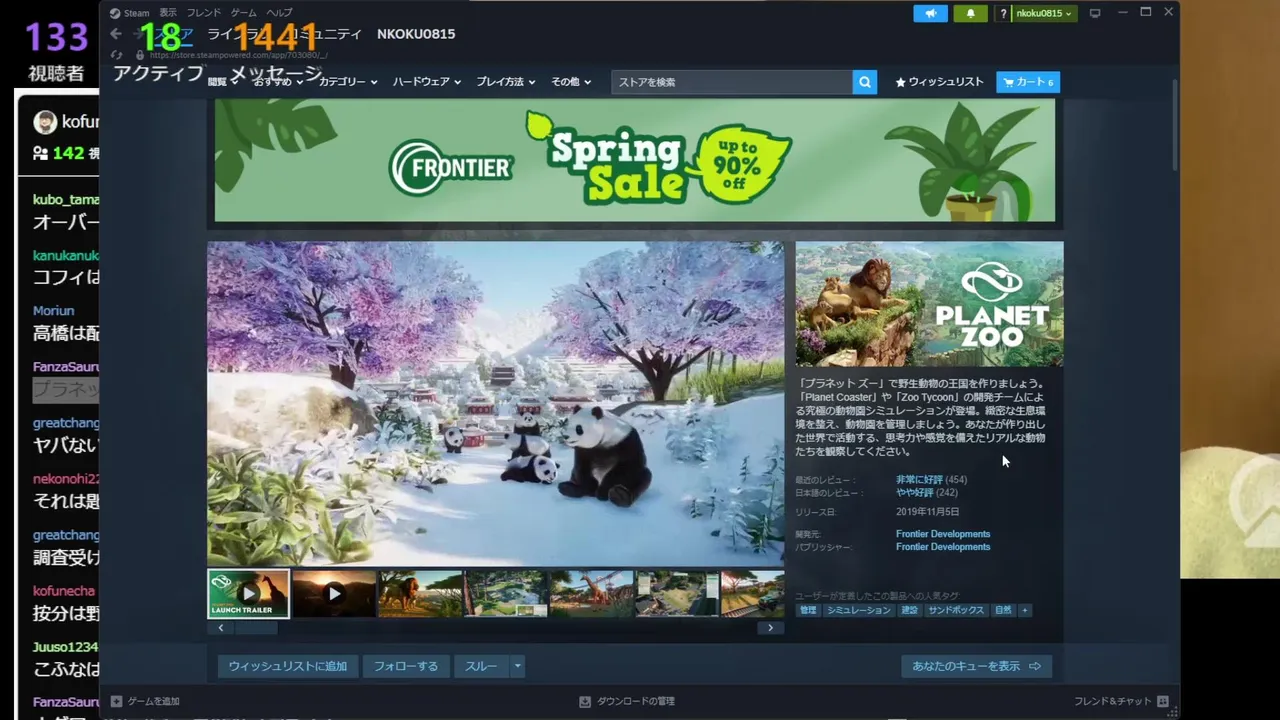Open the first Frontier Developments link
The image size is (1280, 720).
click(x=943, y=534)
